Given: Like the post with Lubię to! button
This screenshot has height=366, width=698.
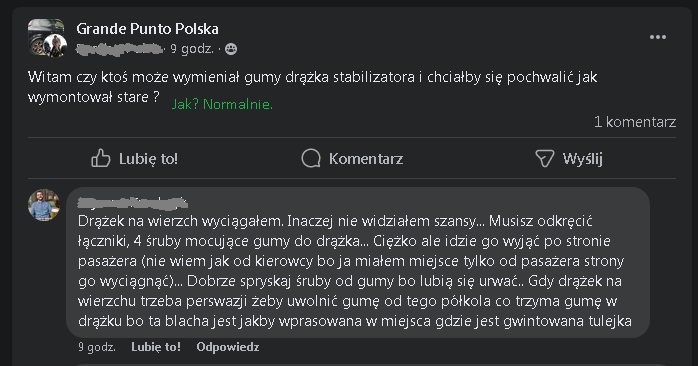Looking at the screenshot, I should tap(135, 159).
